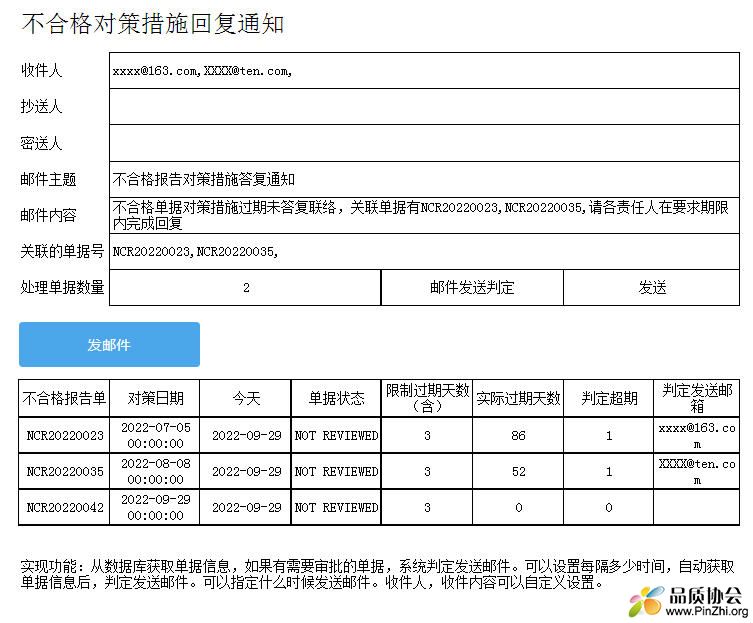Select table cell NCR20220035
753x623 pixels.
(65, 471)
